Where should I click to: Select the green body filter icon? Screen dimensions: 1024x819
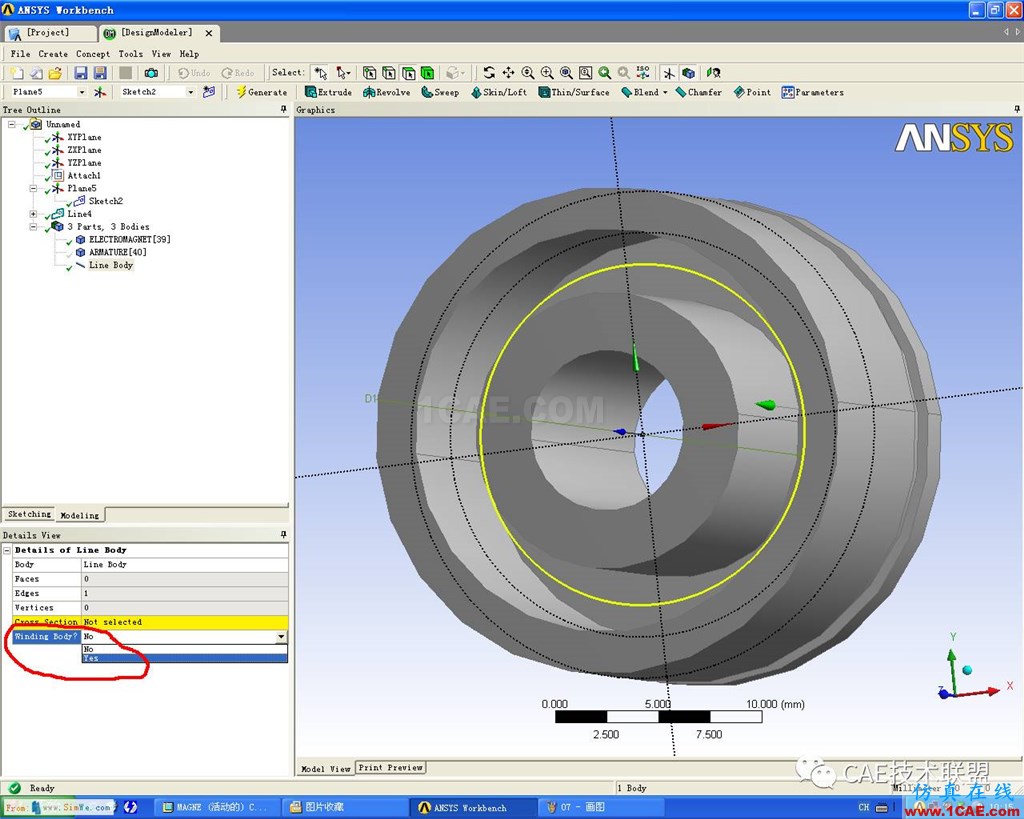click(428, 73)
